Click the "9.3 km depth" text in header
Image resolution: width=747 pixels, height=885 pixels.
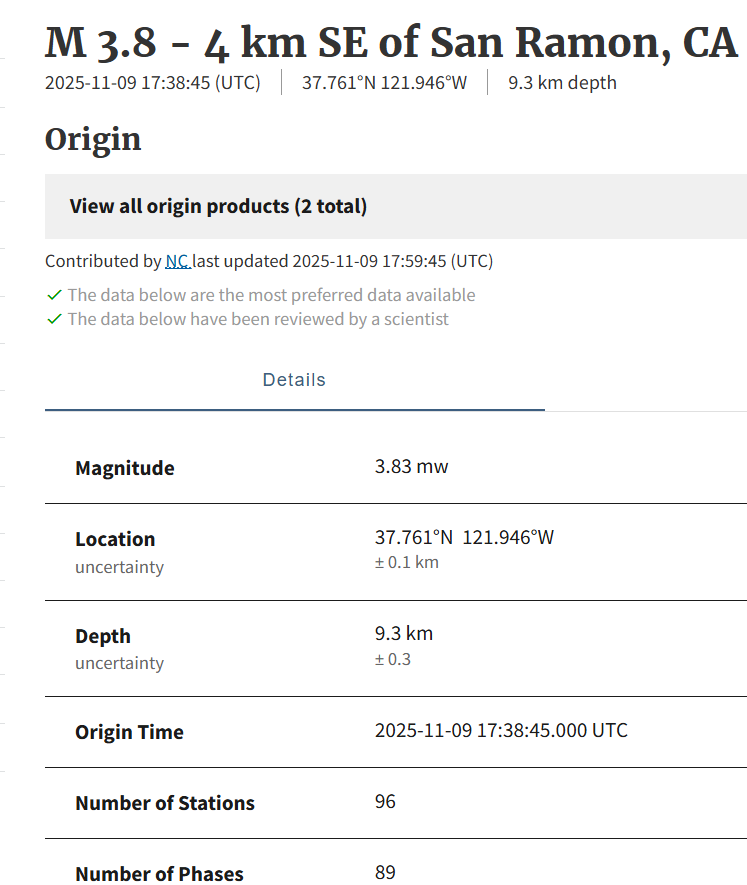[x=562, y=83]
